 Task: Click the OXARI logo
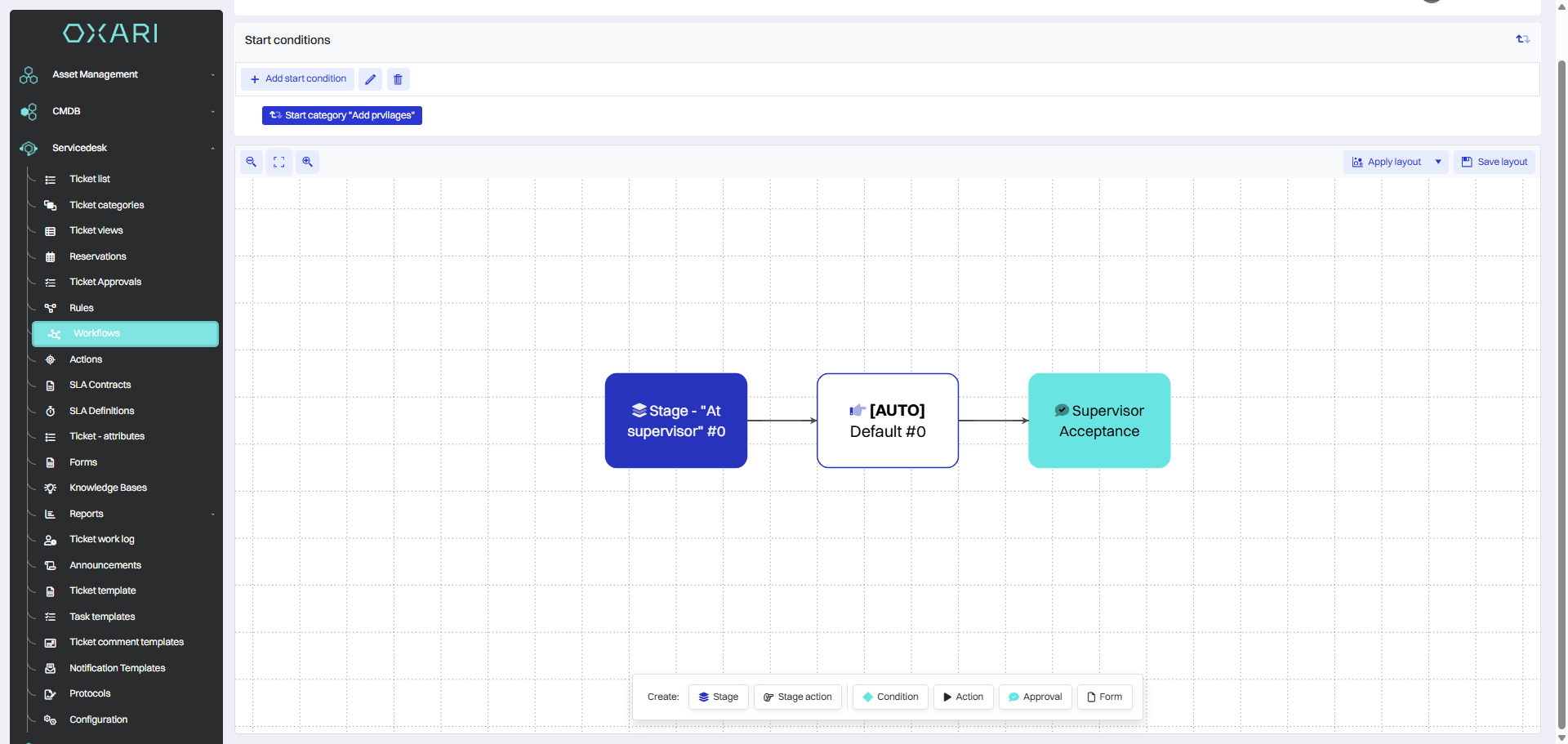tap(111, 33)
